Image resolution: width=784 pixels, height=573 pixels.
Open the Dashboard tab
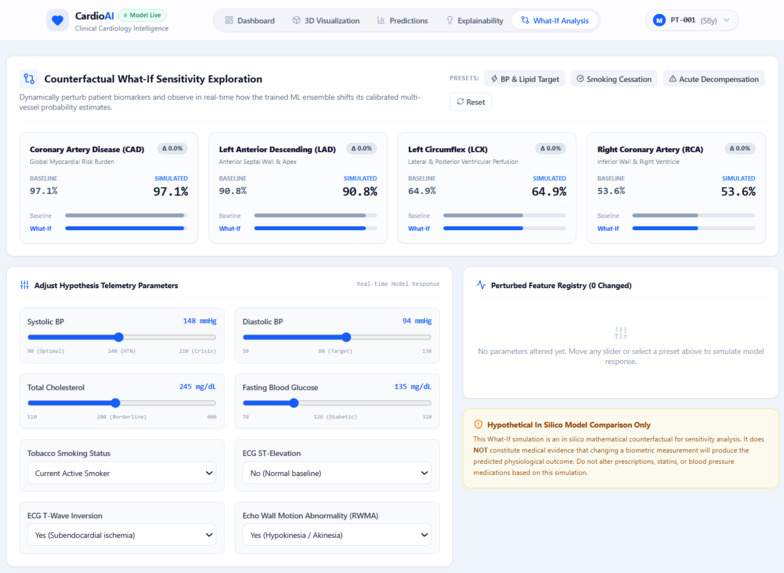(x=250, y=20)
